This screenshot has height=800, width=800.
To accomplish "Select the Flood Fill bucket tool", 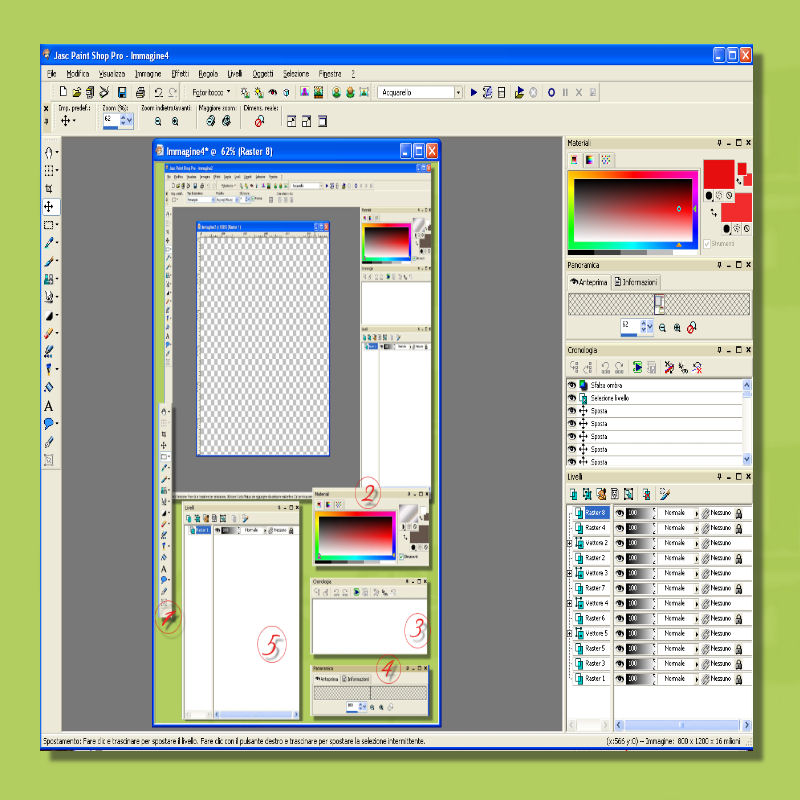I will click(48, 388).
